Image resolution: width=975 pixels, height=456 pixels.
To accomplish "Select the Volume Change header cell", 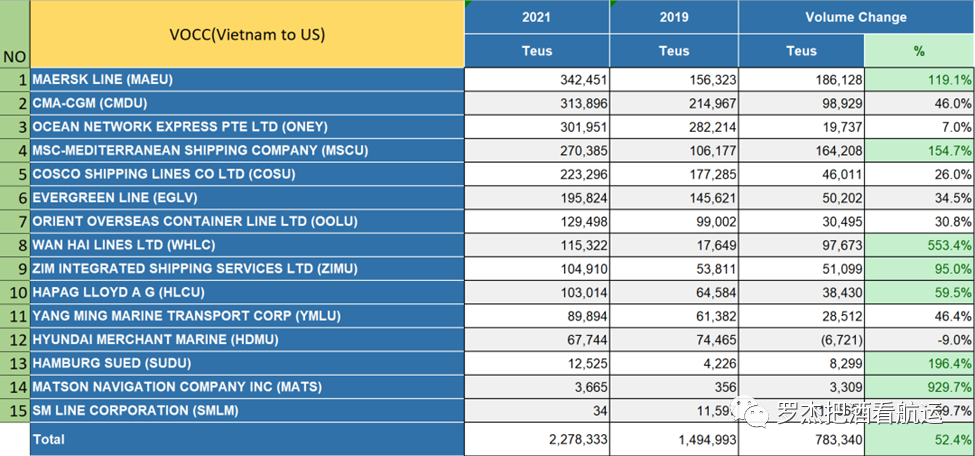I will [855, 17].
